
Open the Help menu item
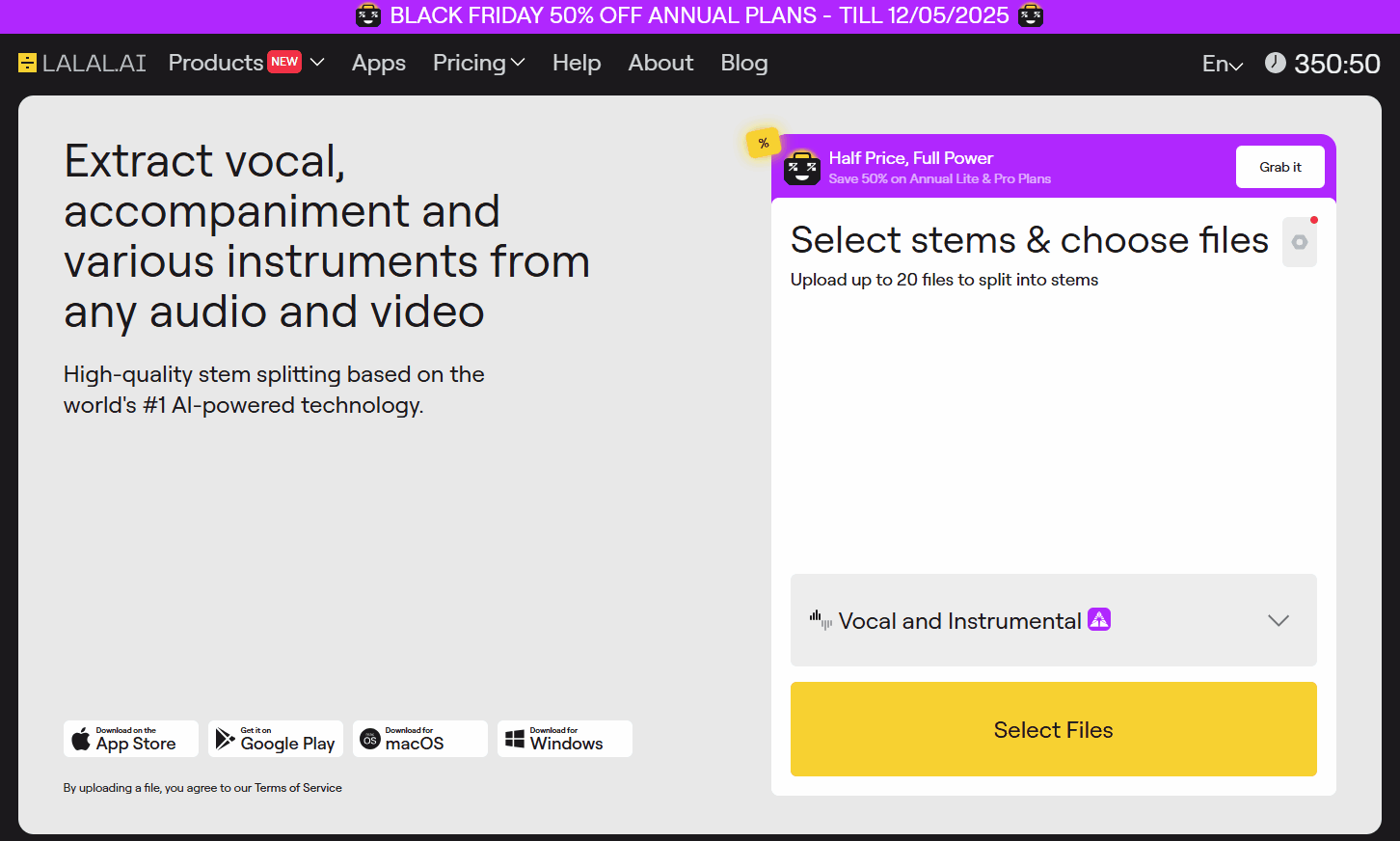click(x=577, y=63)
